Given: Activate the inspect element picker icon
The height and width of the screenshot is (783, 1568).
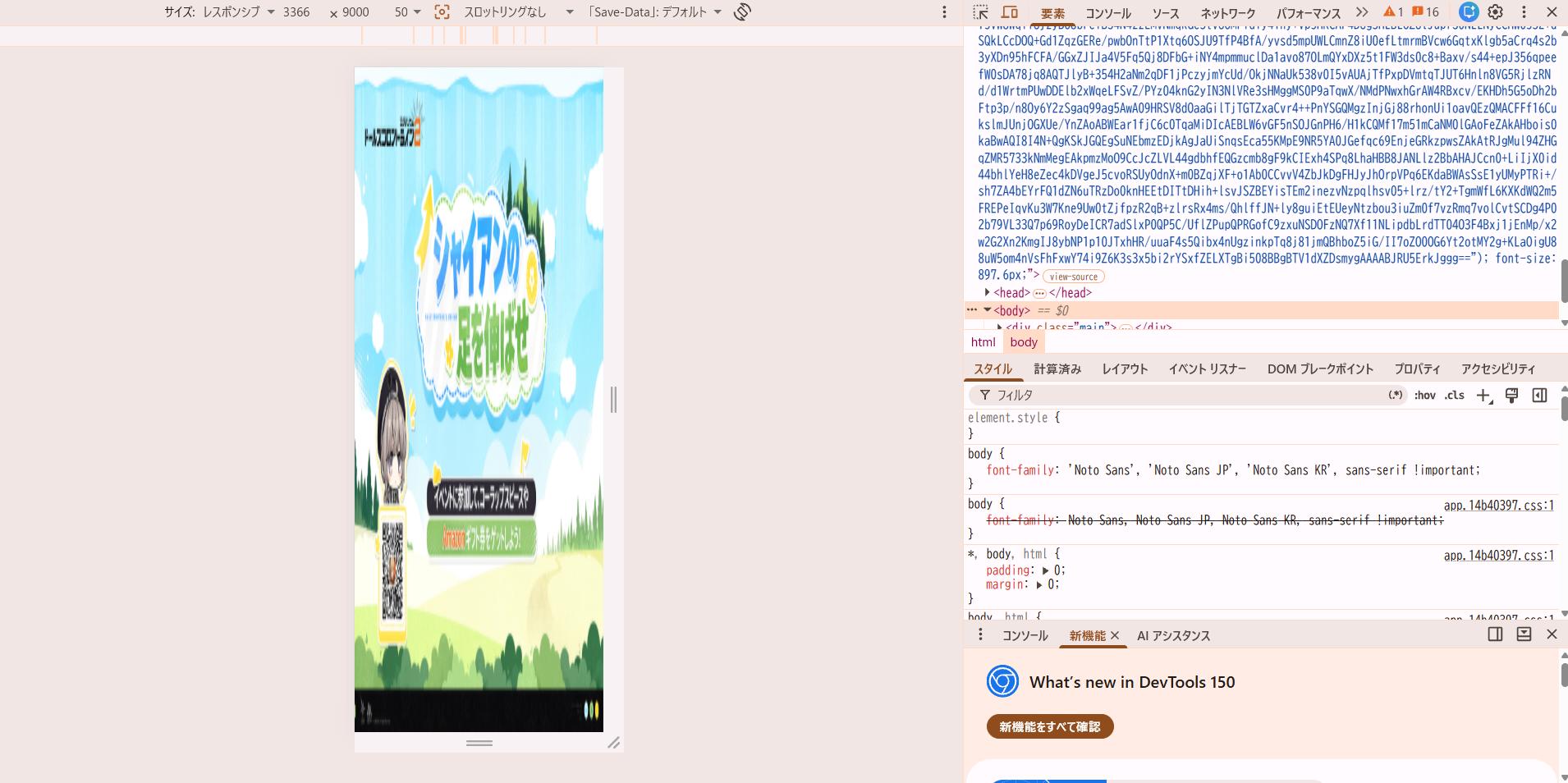Looking at the screenshot, I should tap(980, 12).
